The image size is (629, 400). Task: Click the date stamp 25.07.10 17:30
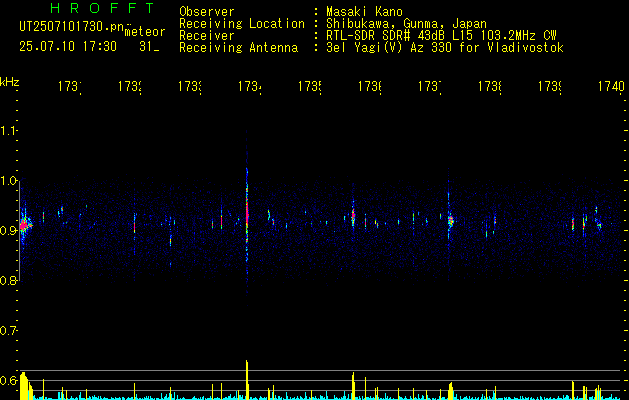[68, 47]
